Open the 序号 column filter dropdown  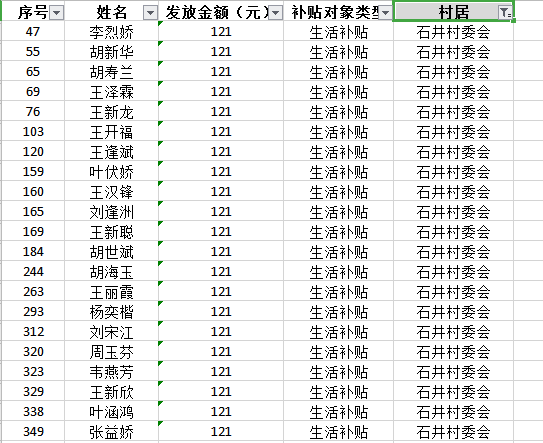tap(56, 13)
